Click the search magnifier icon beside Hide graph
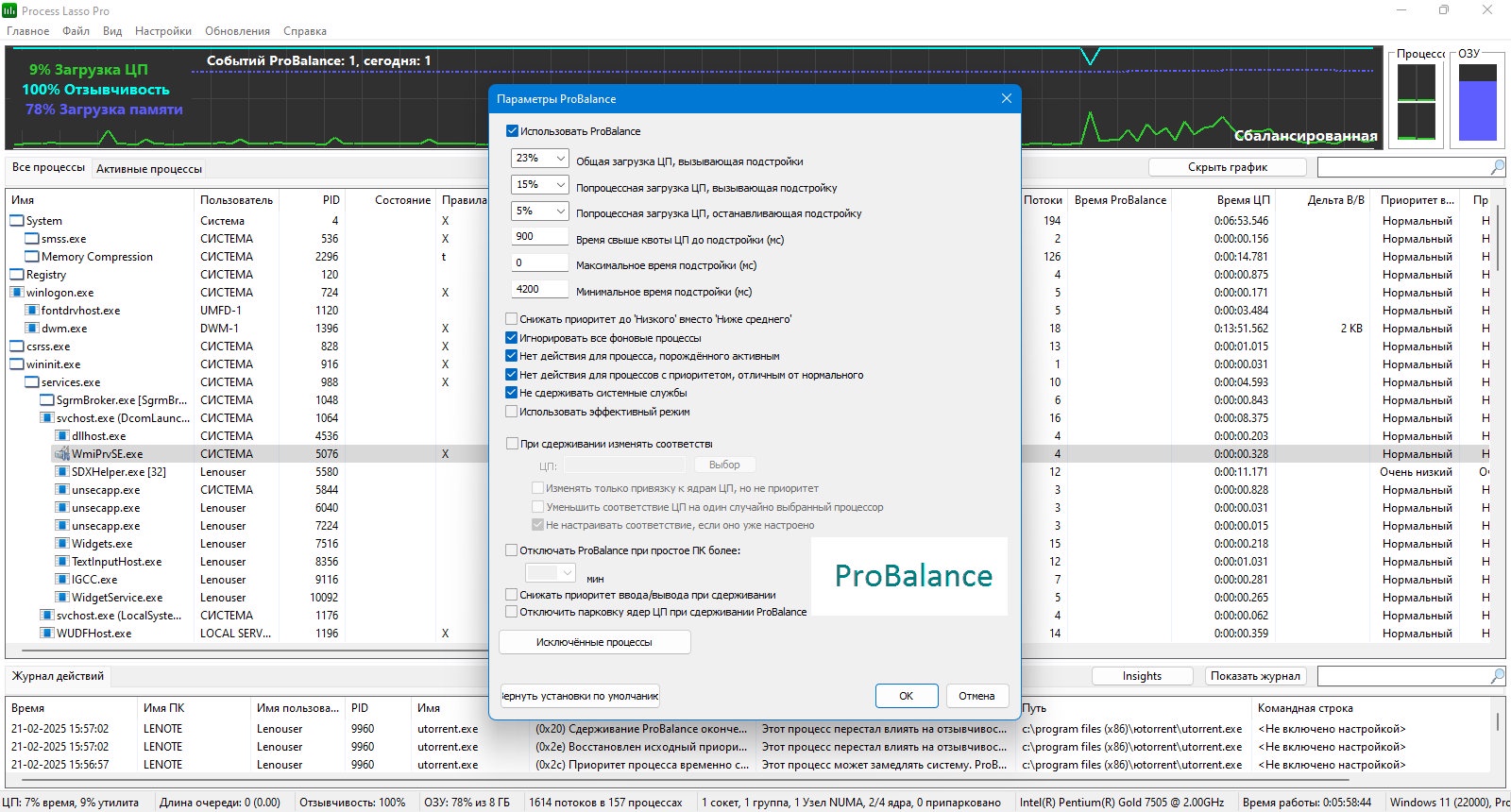 click(x=1498, y=167)
